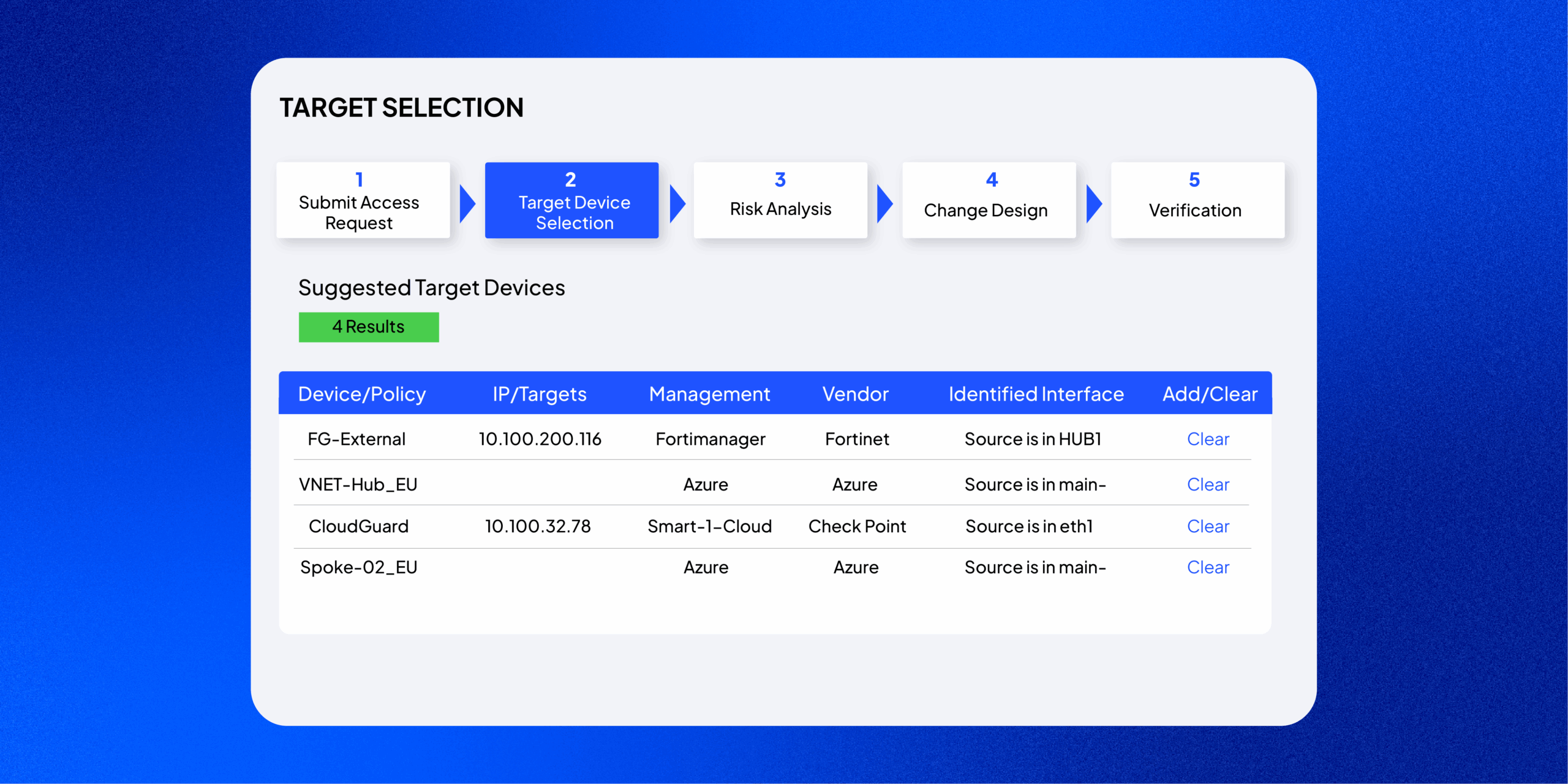Sort by Device/Policy column header
1568x784 pixels.
click(x=362, y=394)
